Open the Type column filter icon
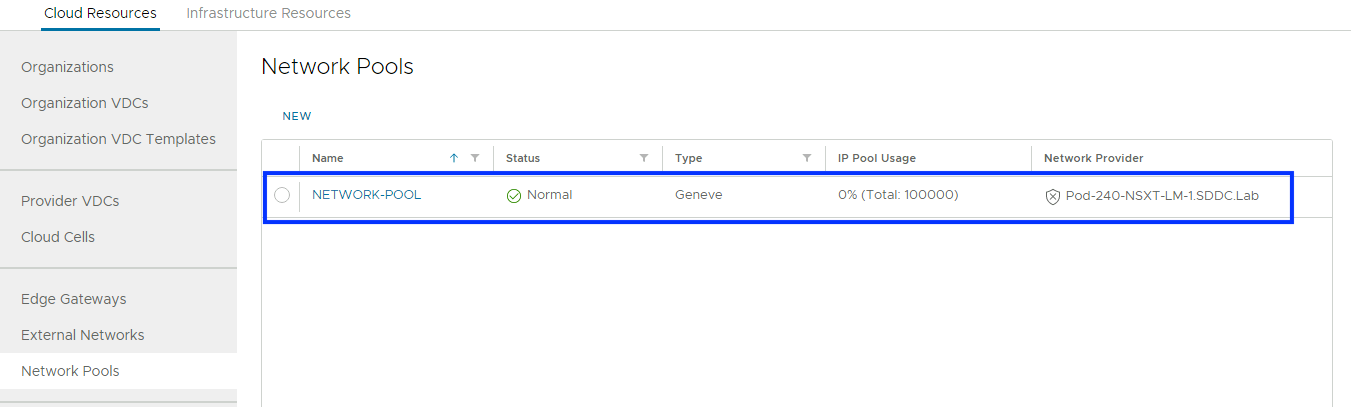This screenshot has width=1351, height=407. (807, 158)
